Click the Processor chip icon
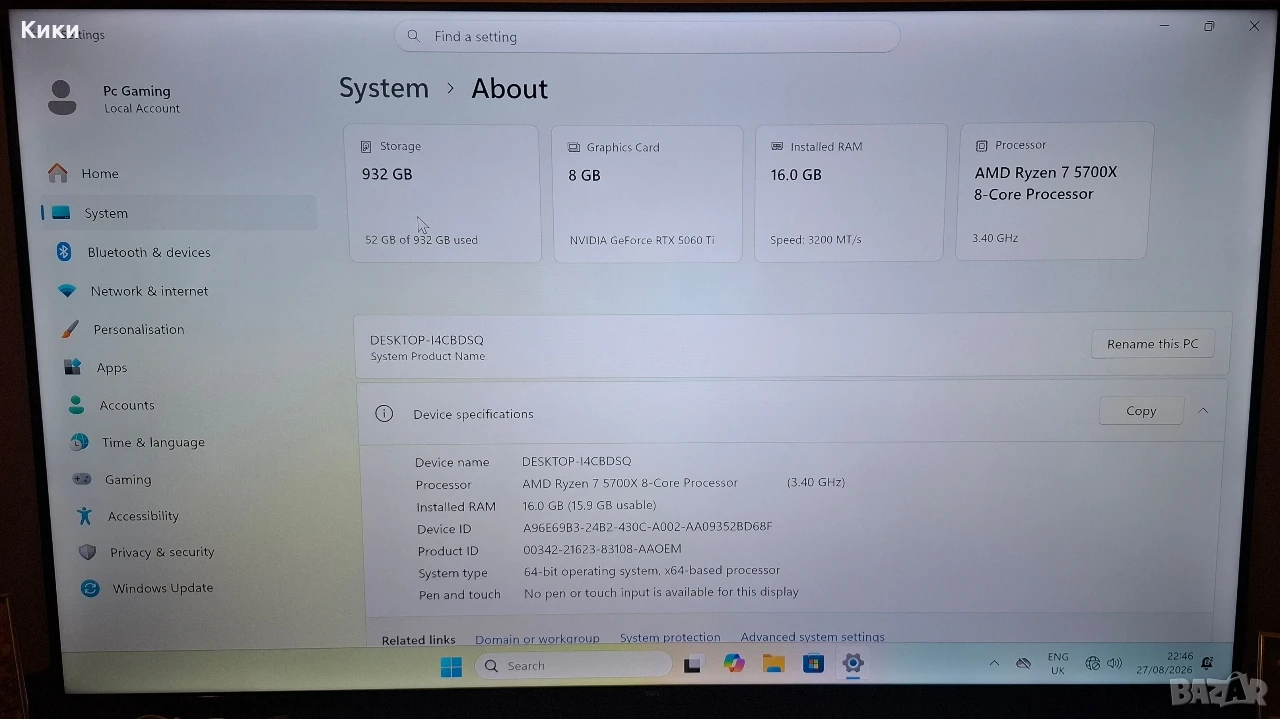Screen dimensions: 1280x719 click(x=981, y=145)
